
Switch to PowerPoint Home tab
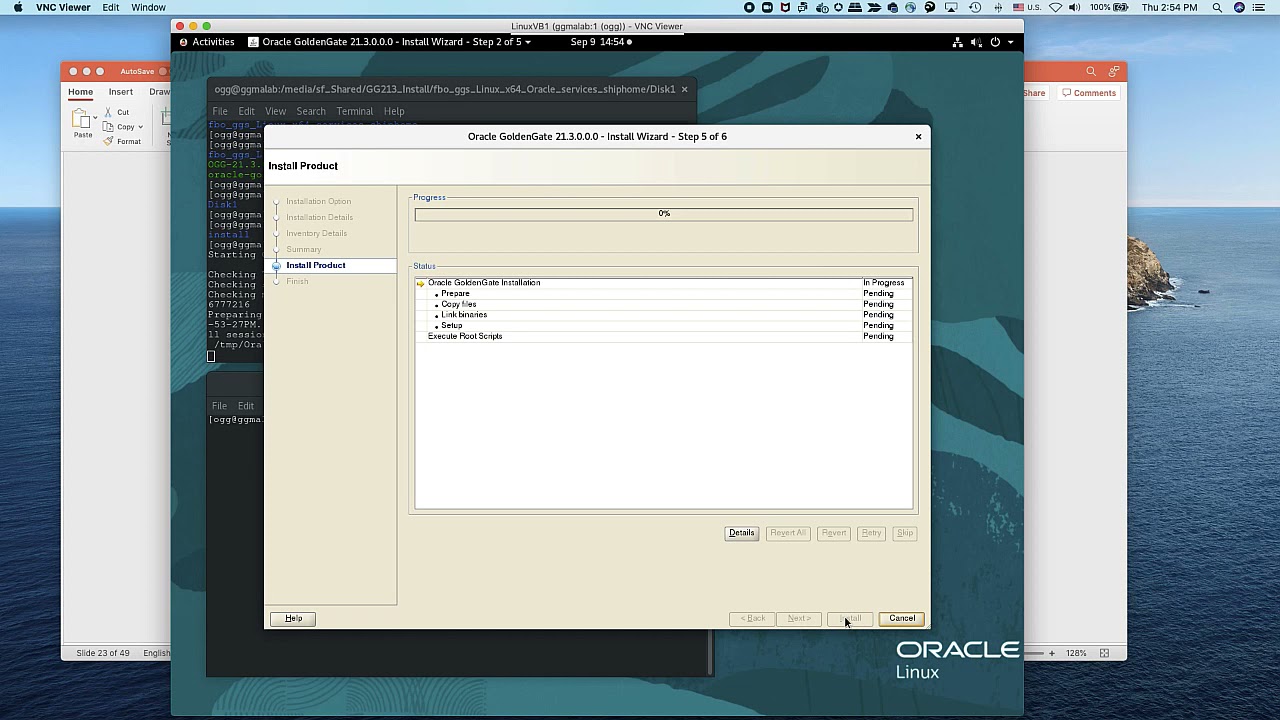click(x=80, y=92)
